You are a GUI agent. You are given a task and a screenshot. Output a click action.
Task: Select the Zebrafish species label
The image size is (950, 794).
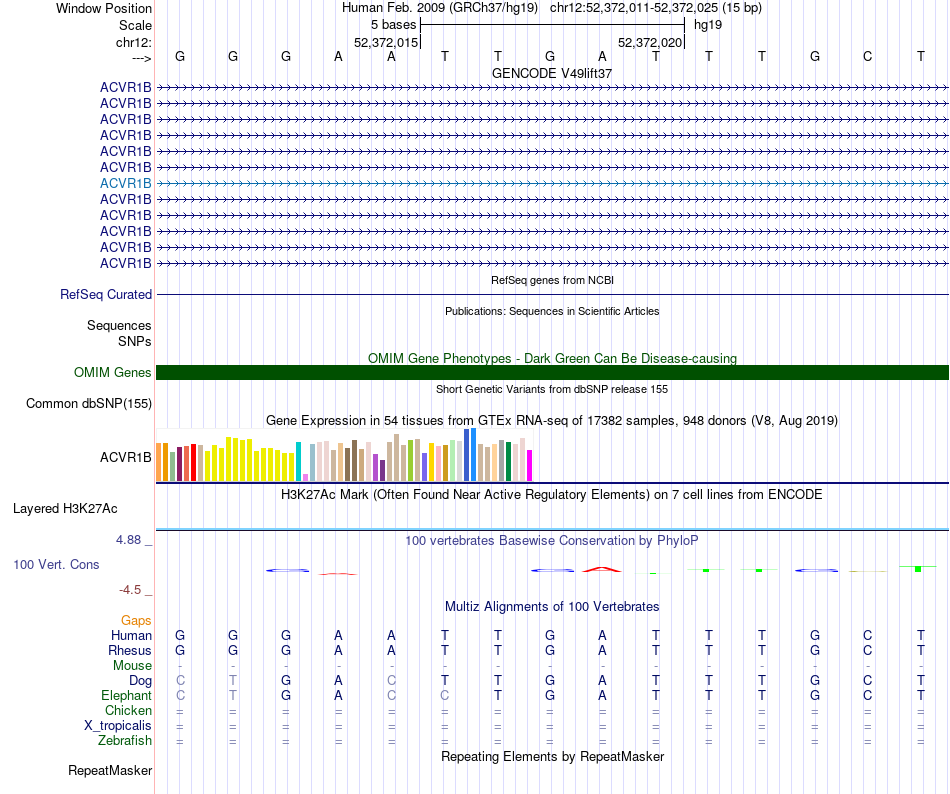(125, 741)
